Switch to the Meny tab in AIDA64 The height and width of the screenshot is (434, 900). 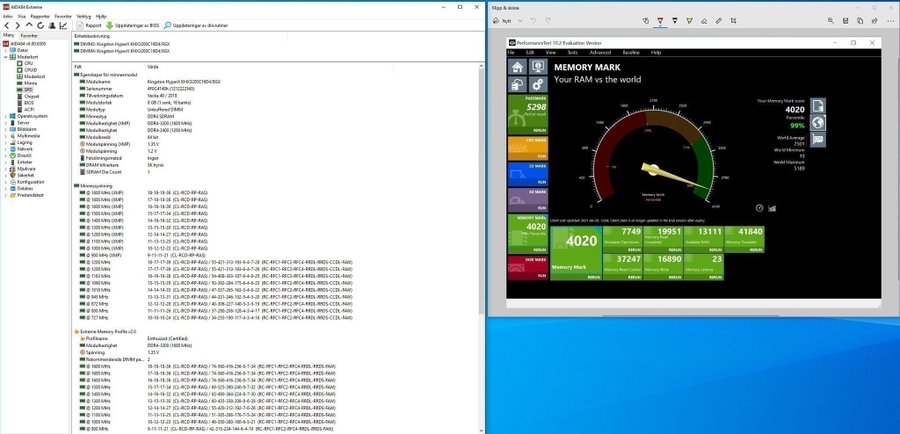tap(9, 35)
